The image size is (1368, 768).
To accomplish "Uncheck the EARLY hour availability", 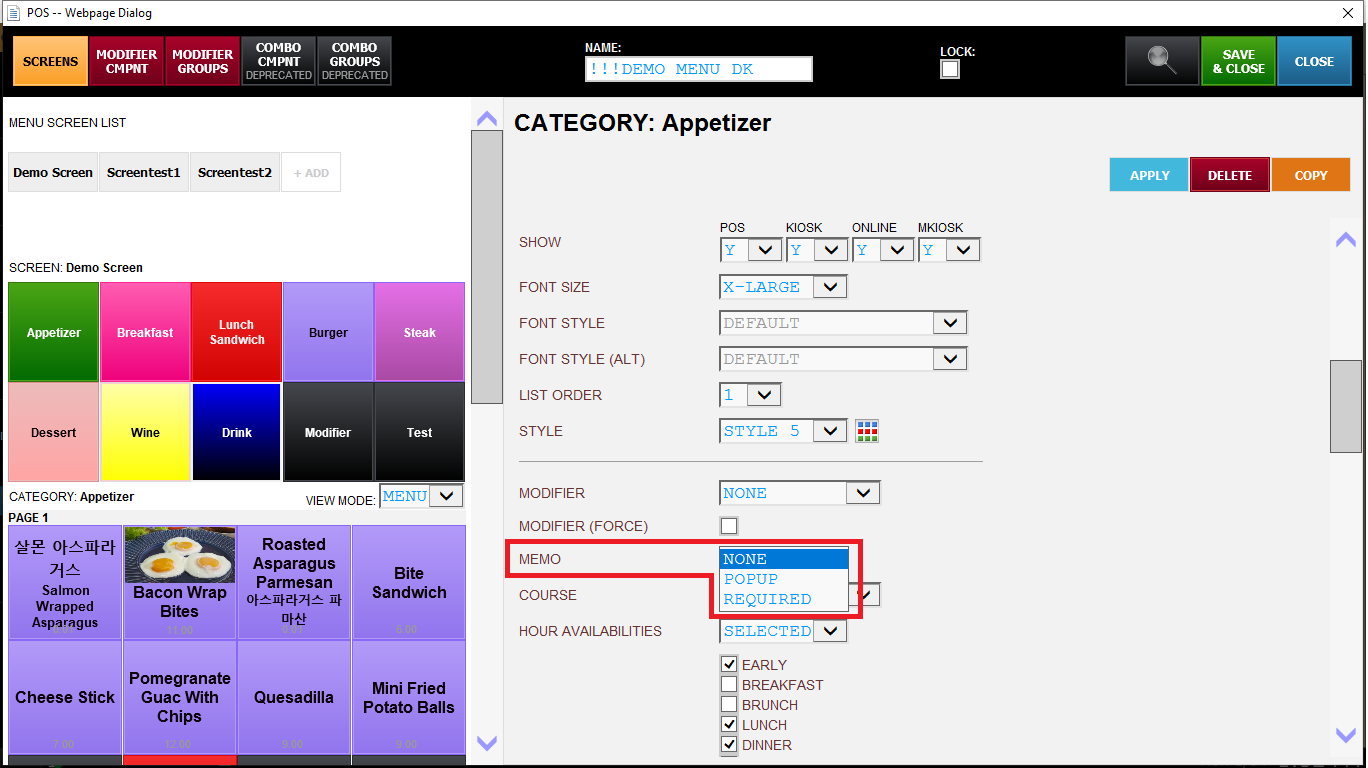I will click(x=730, y=665).
